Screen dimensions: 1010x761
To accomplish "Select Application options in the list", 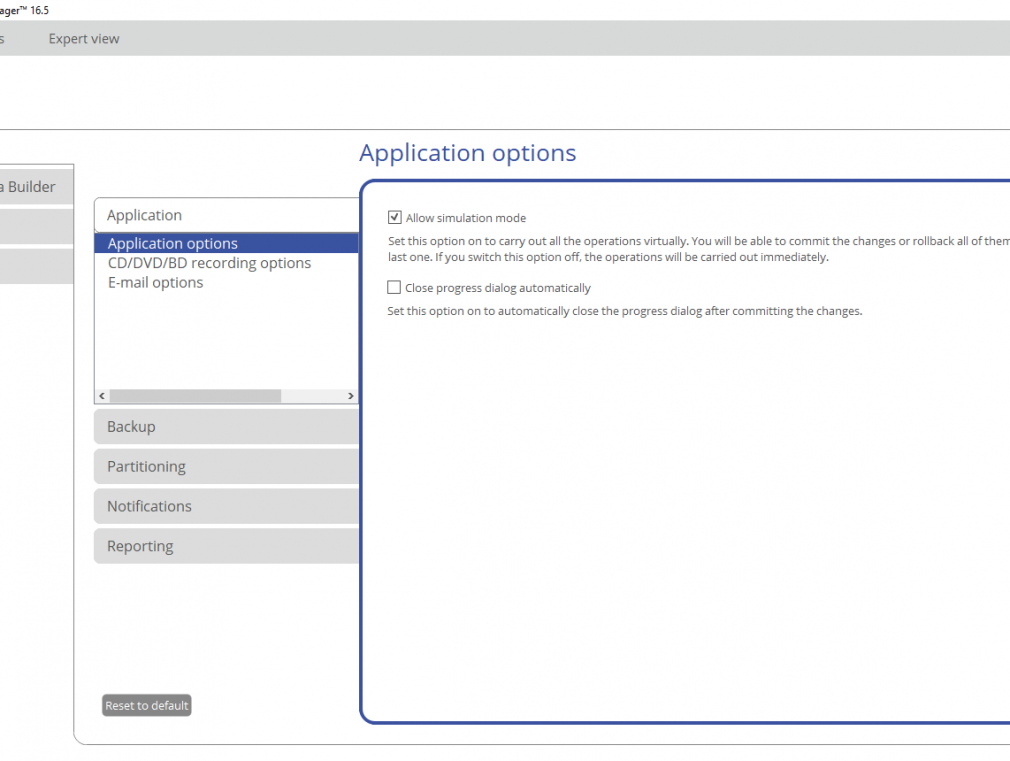I will pos(226,243).
